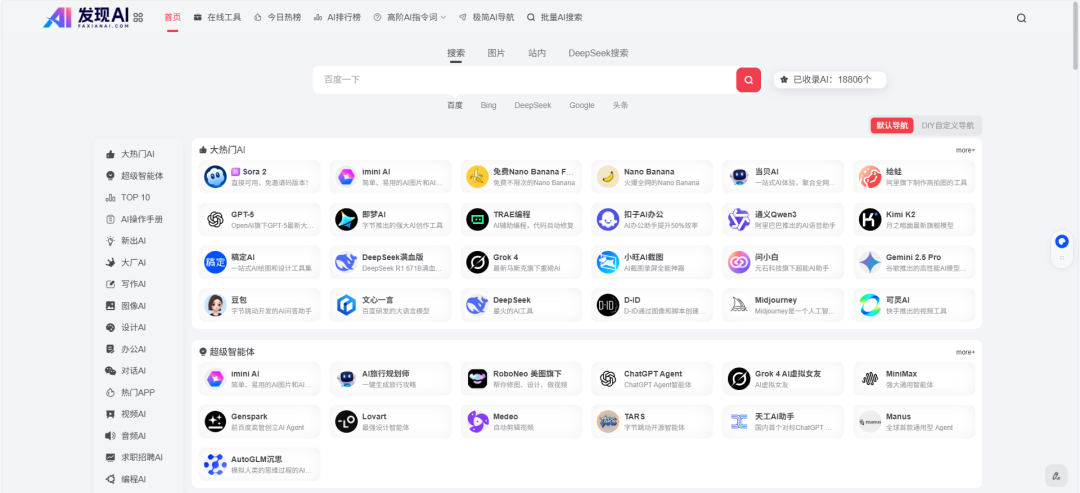Click the Nano Banana icon
Screen dimensions: 1080x493
coord(608,177)
